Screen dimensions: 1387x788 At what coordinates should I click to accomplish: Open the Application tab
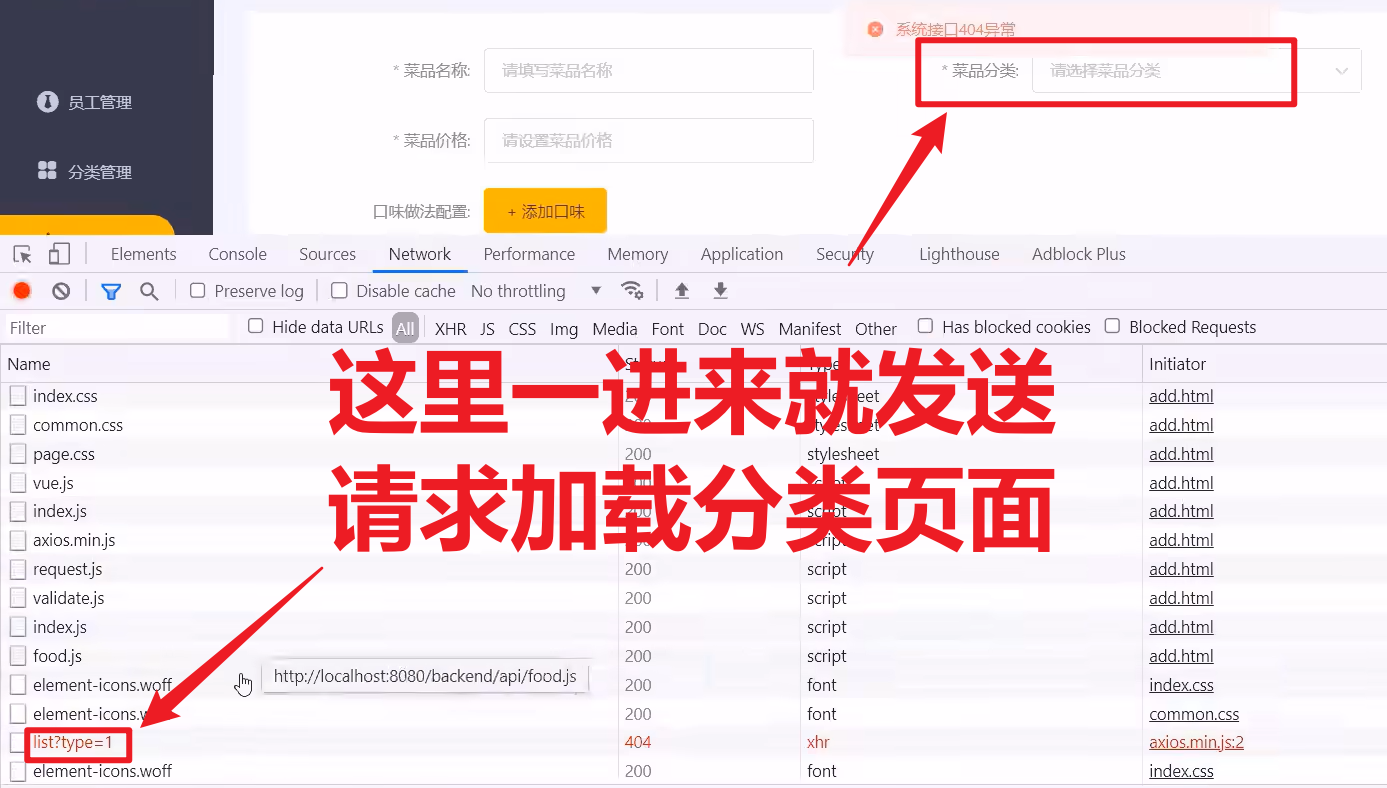click(742, 254)
